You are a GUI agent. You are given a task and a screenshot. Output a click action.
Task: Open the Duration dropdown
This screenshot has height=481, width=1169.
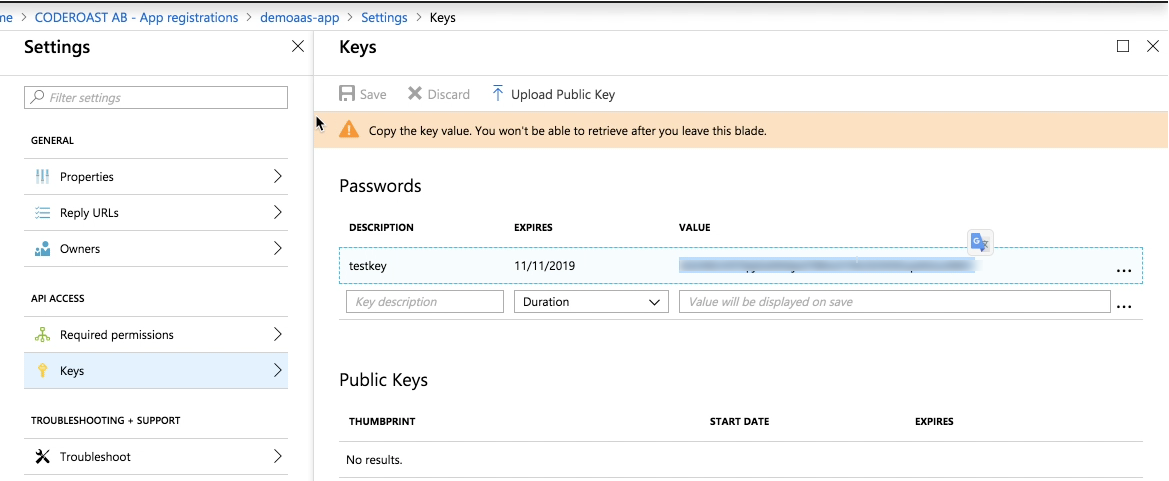coord(591,302)
